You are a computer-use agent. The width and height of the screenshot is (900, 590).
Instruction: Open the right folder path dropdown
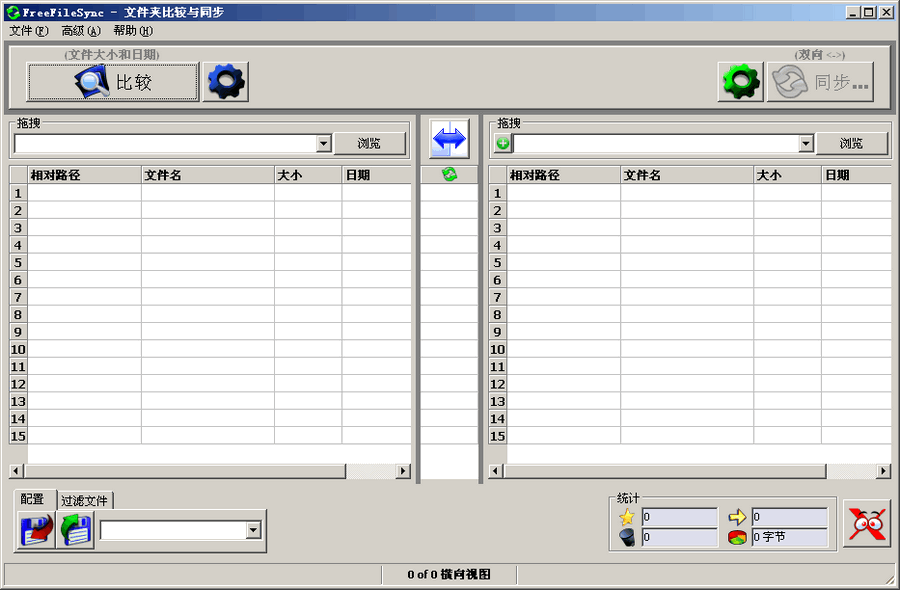pos(806,143)
